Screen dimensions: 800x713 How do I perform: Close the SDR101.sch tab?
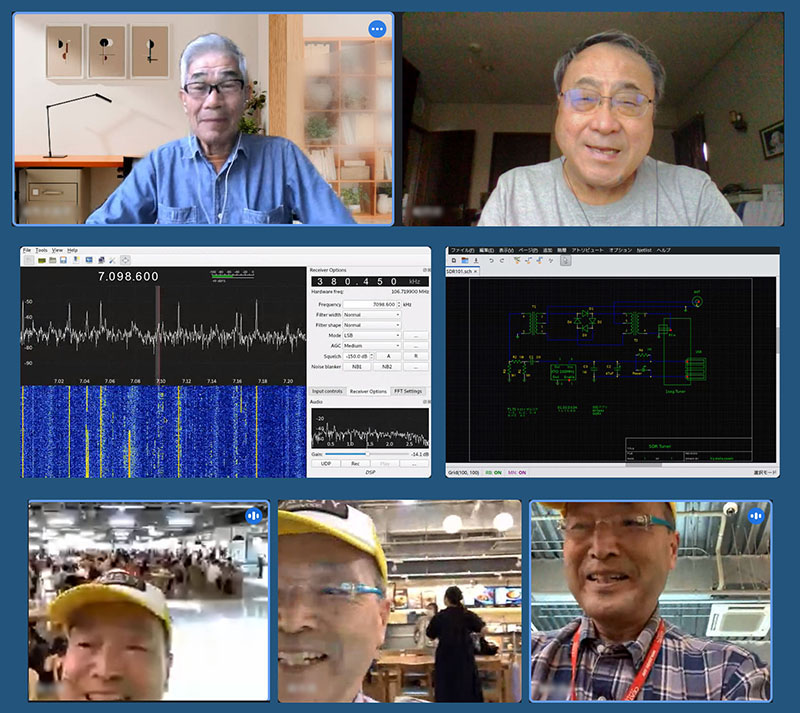476,272
